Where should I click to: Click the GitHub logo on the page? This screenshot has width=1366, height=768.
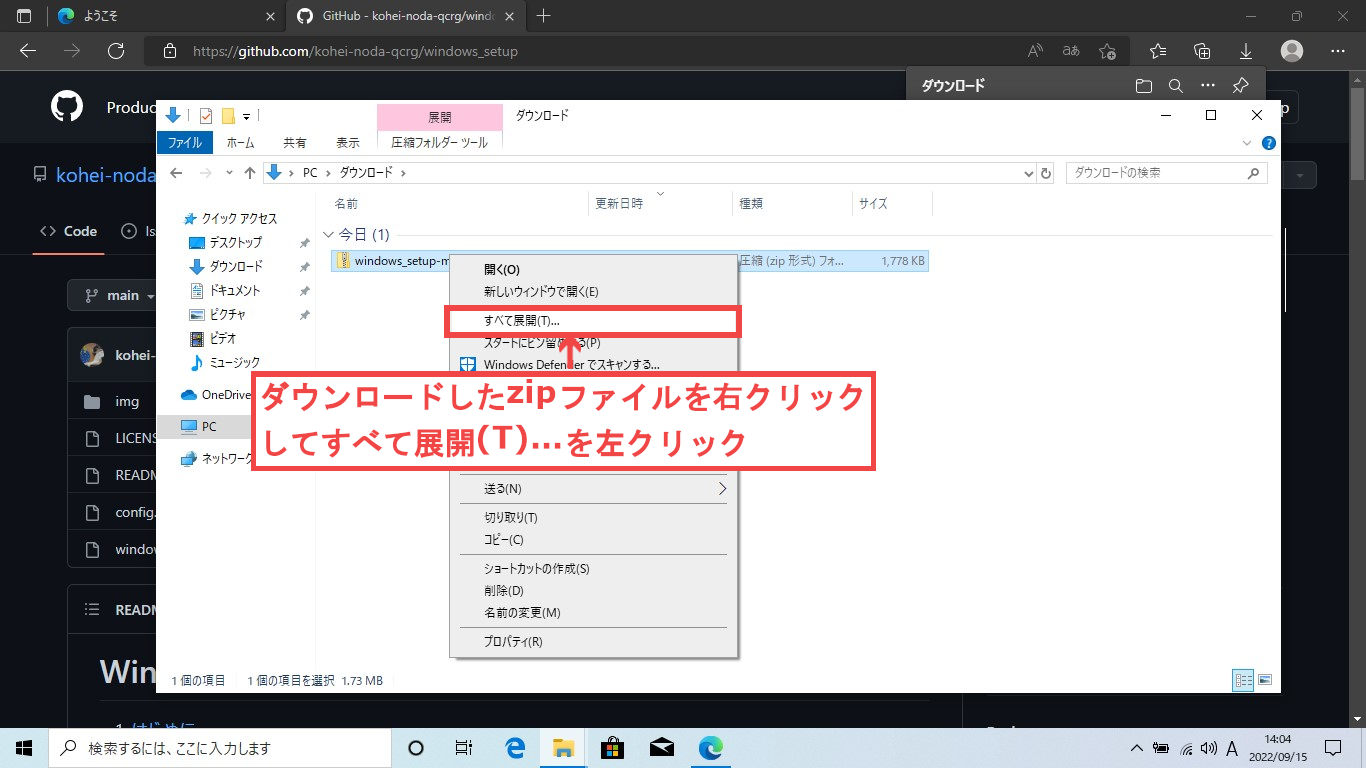[x=67, y=107]
